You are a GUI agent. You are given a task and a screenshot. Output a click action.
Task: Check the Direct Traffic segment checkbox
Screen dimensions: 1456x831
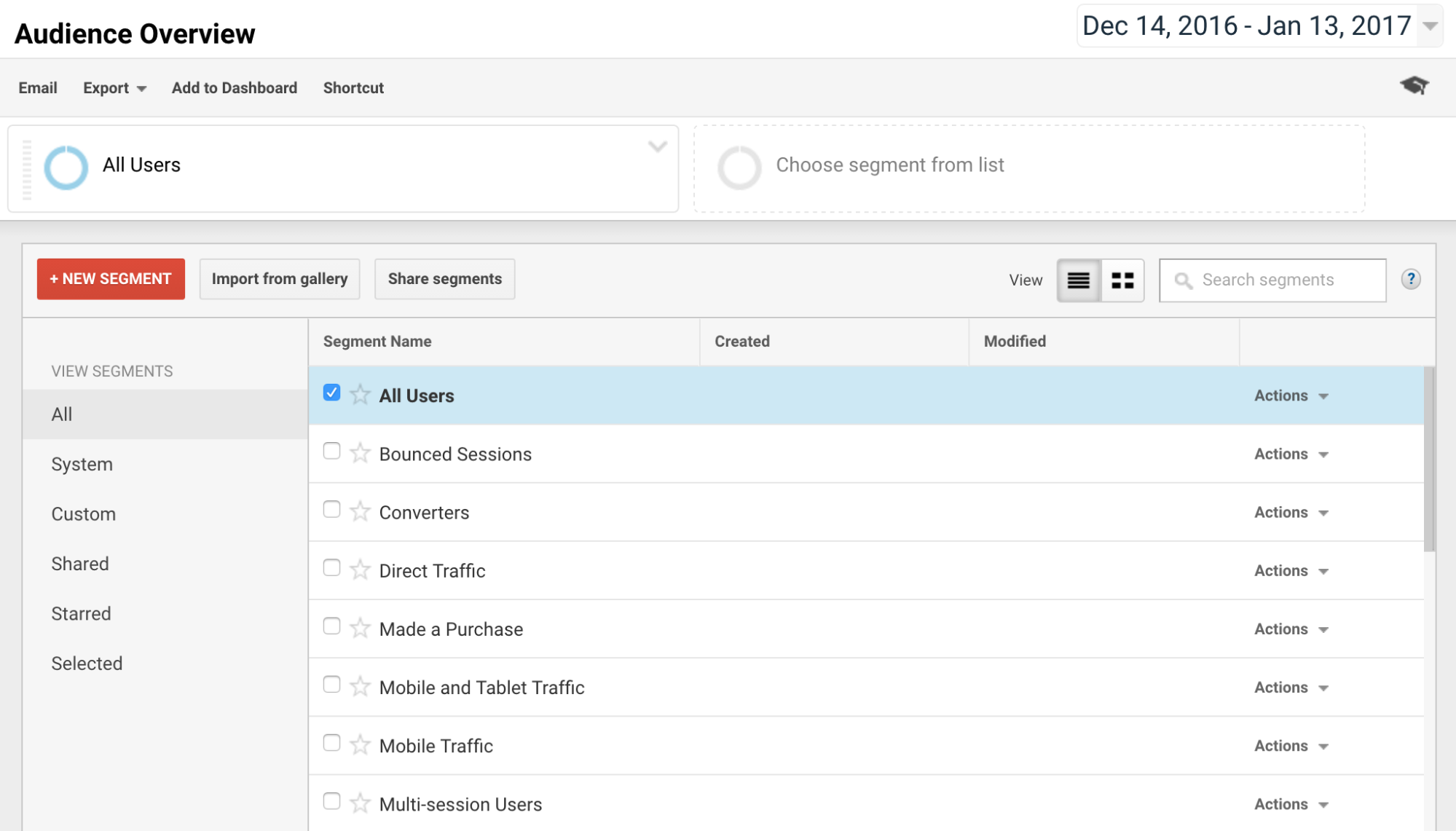pos(331,568)
